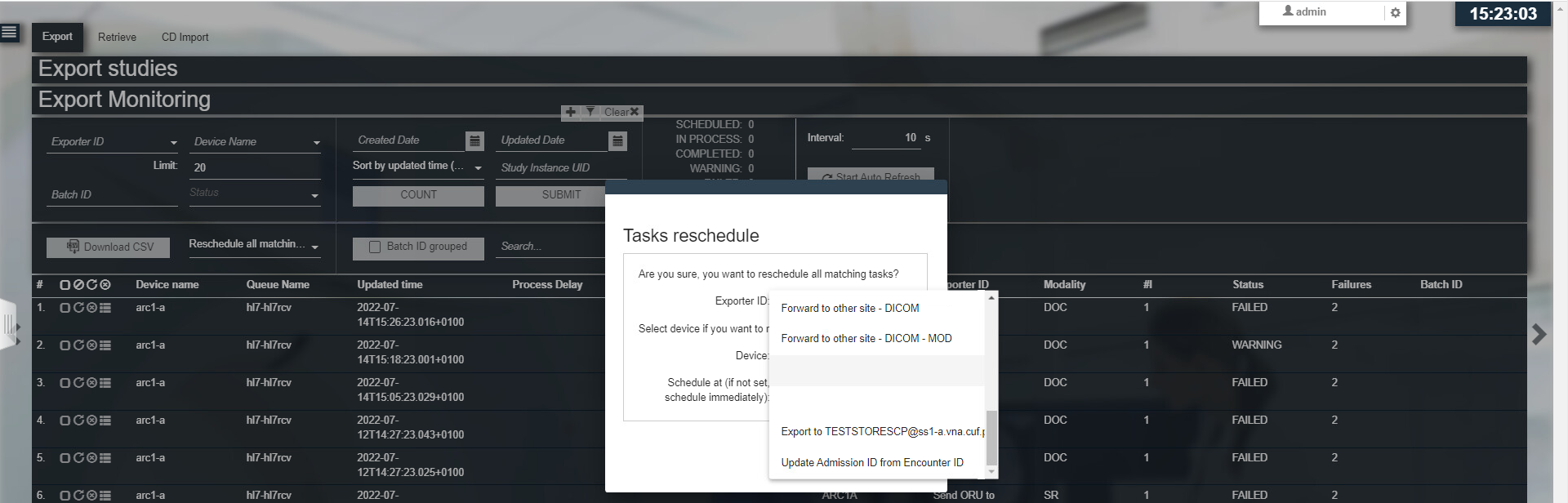The image size is (1568, 503).
Task: Open the Exporter ID filter dropdown
Action: coord(112,142)
